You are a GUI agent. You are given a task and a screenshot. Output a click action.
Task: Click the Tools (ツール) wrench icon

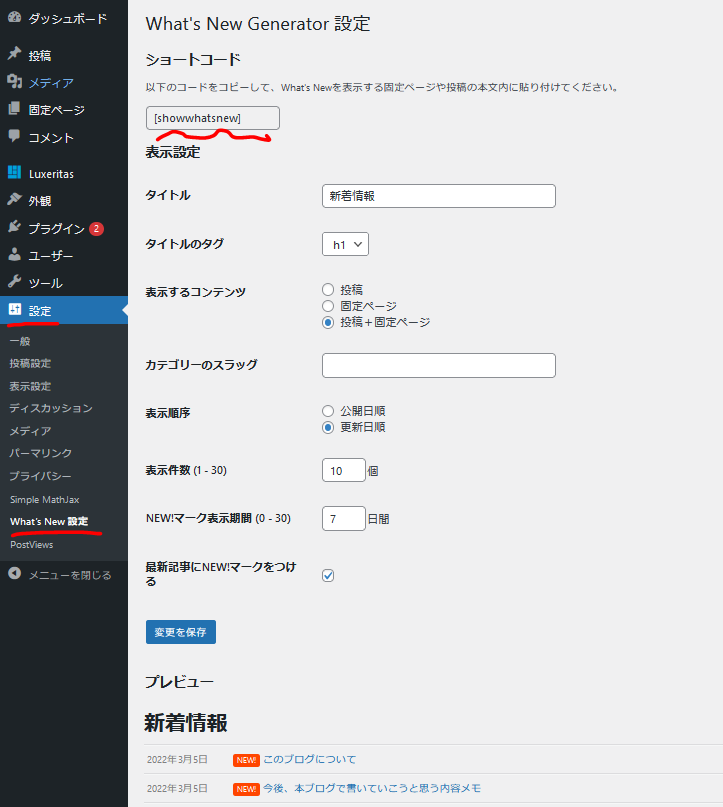14,283
